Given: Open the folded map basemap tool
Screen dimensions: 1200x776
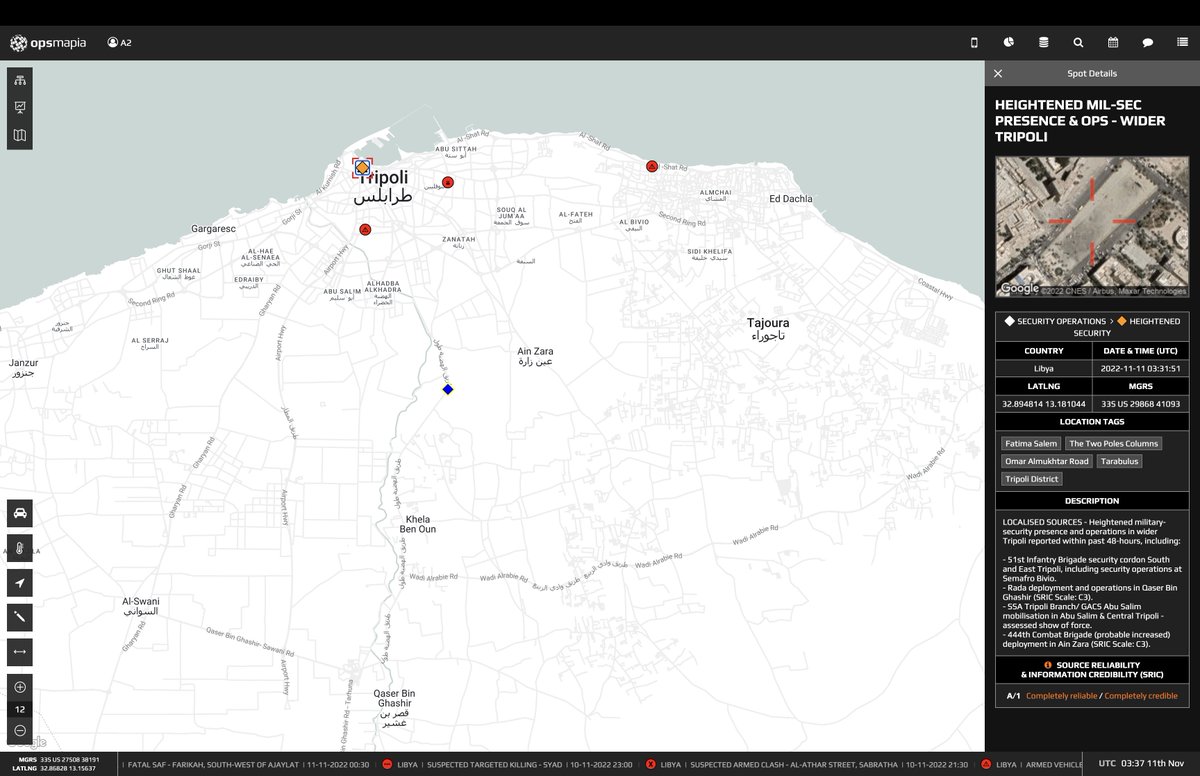Looking at the screenshot, I should [20, 135].
